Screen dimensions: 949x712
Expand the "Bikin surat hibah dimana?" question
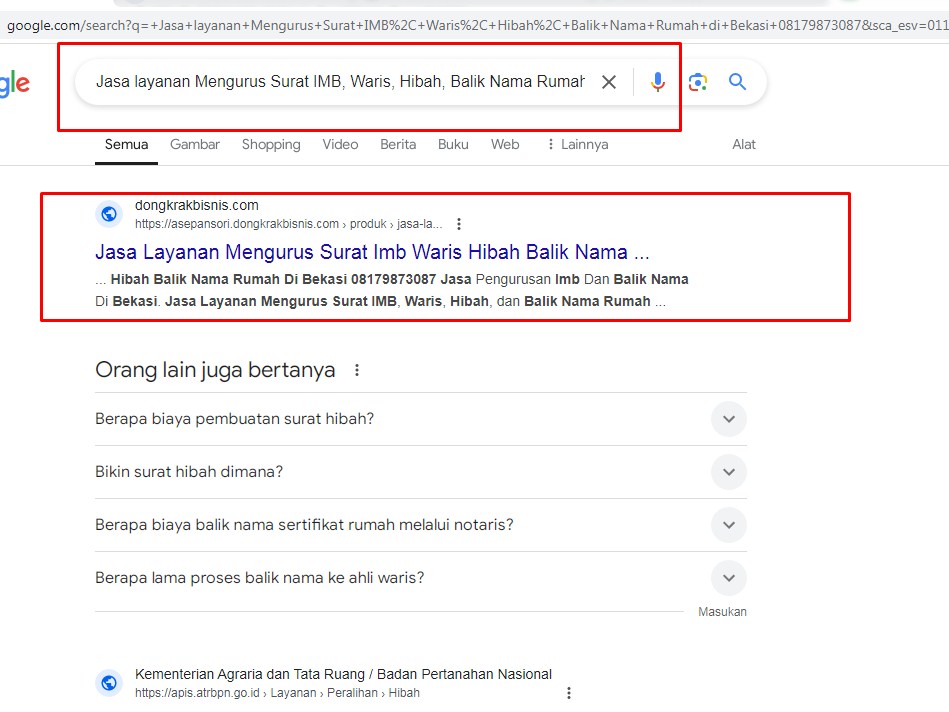coord(728,472)
